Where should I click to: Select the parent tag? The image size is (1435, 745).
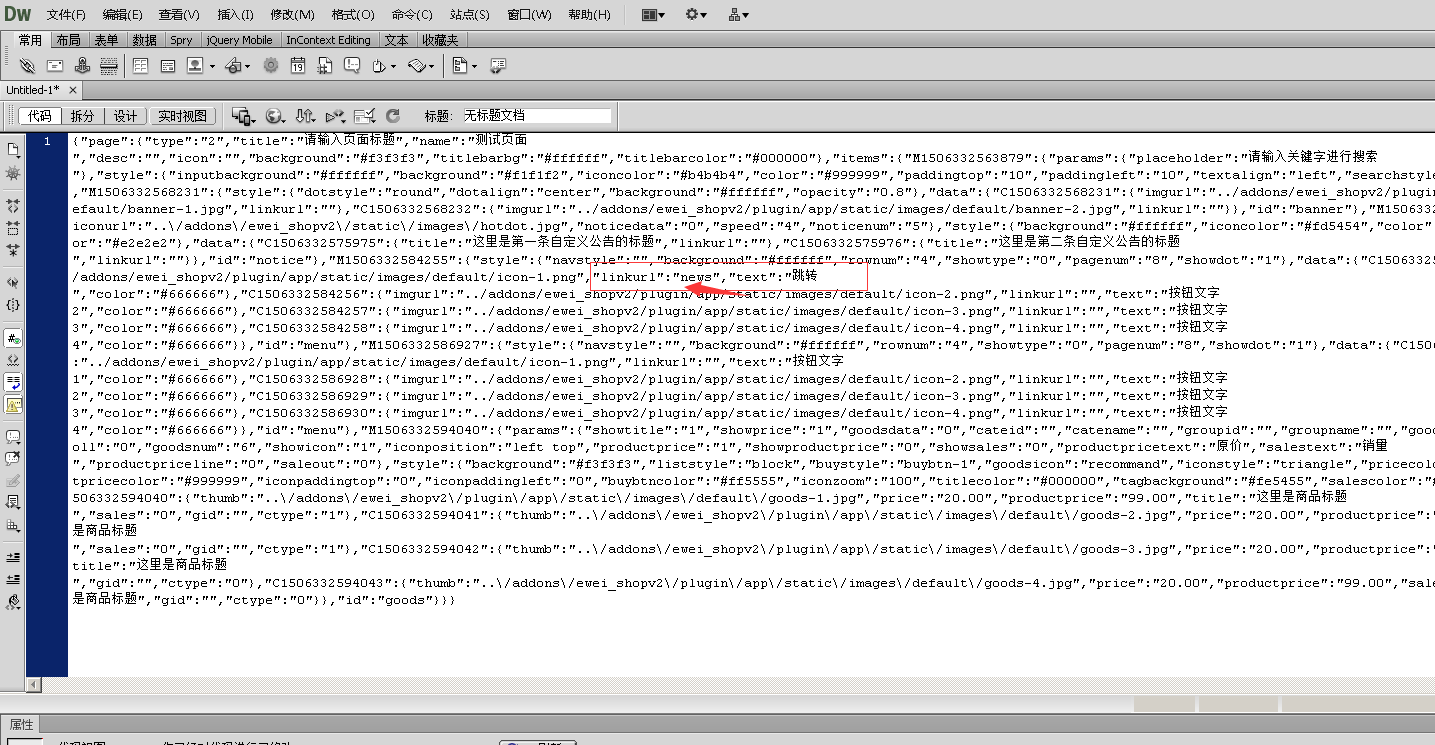[x=13, y=283]
